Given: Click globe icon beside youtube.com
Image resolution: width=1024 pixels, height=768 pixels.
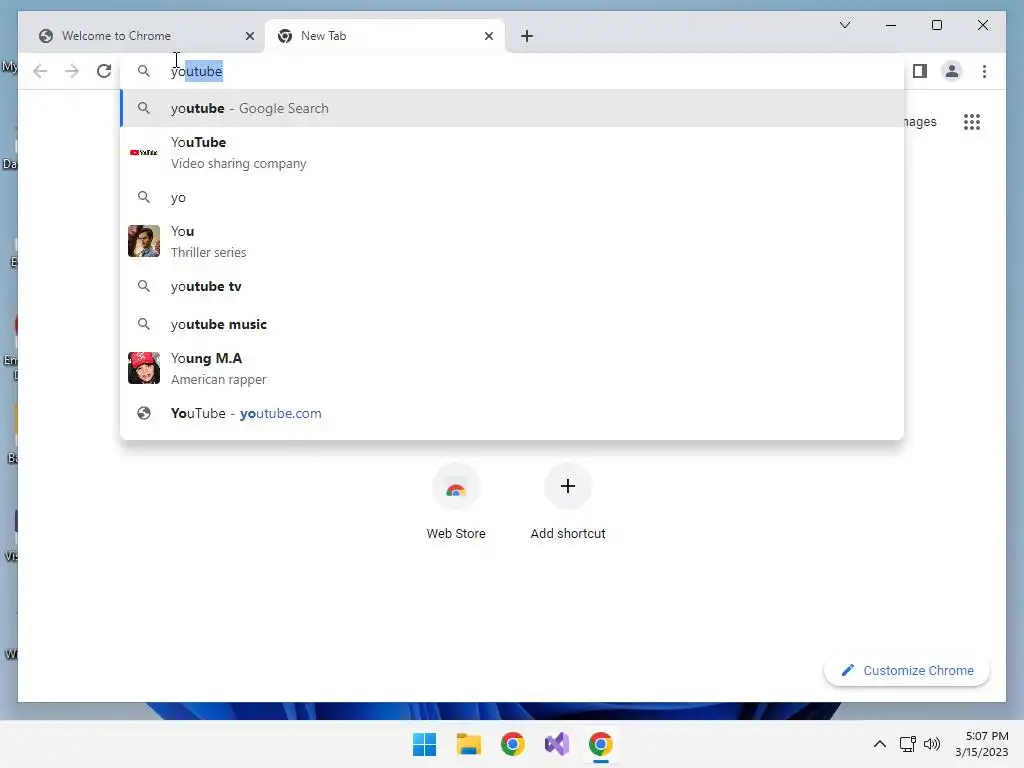Looking at the screenshot, I should (x=144, y=413).
